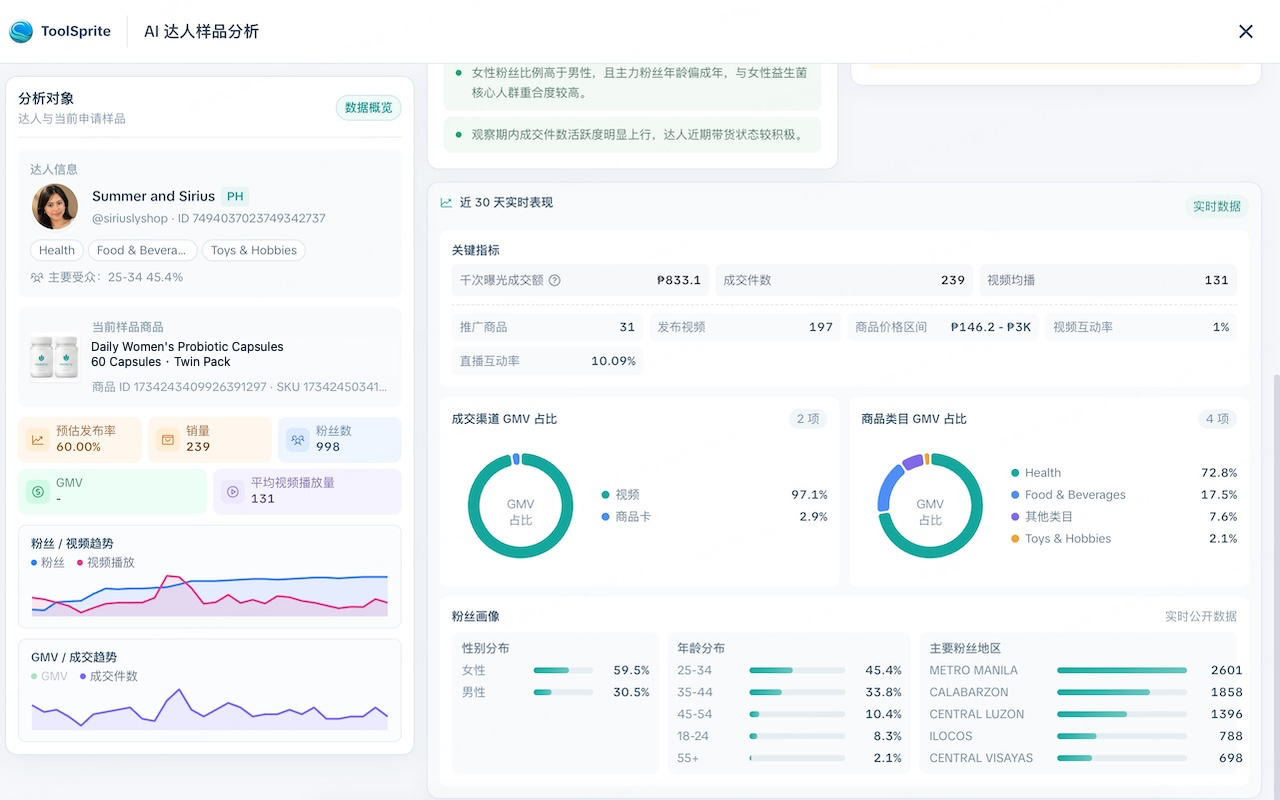Click the CALABARZON region row

[1086, 692]
